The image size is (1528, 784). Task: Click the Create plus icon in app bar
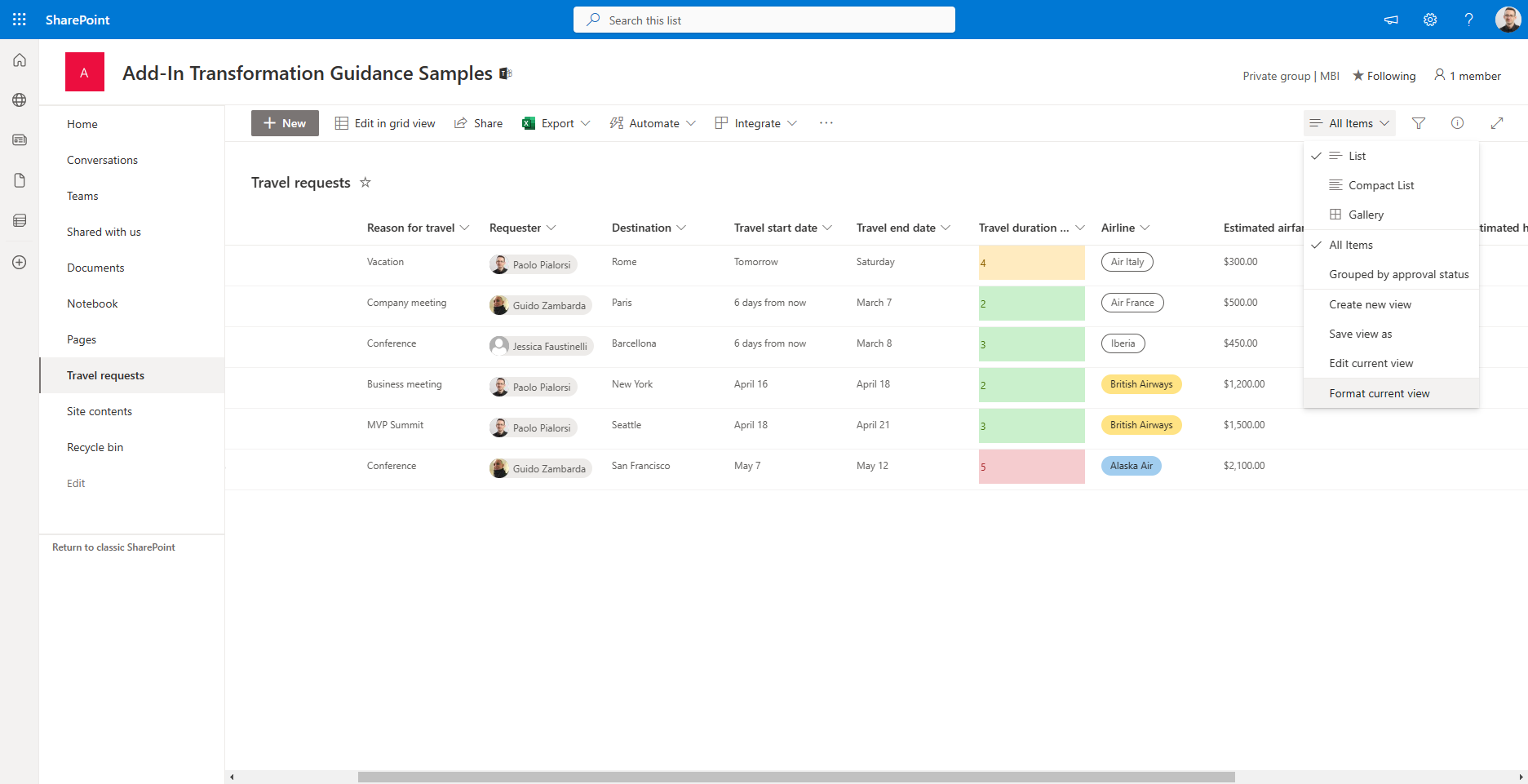click(20, 263)
